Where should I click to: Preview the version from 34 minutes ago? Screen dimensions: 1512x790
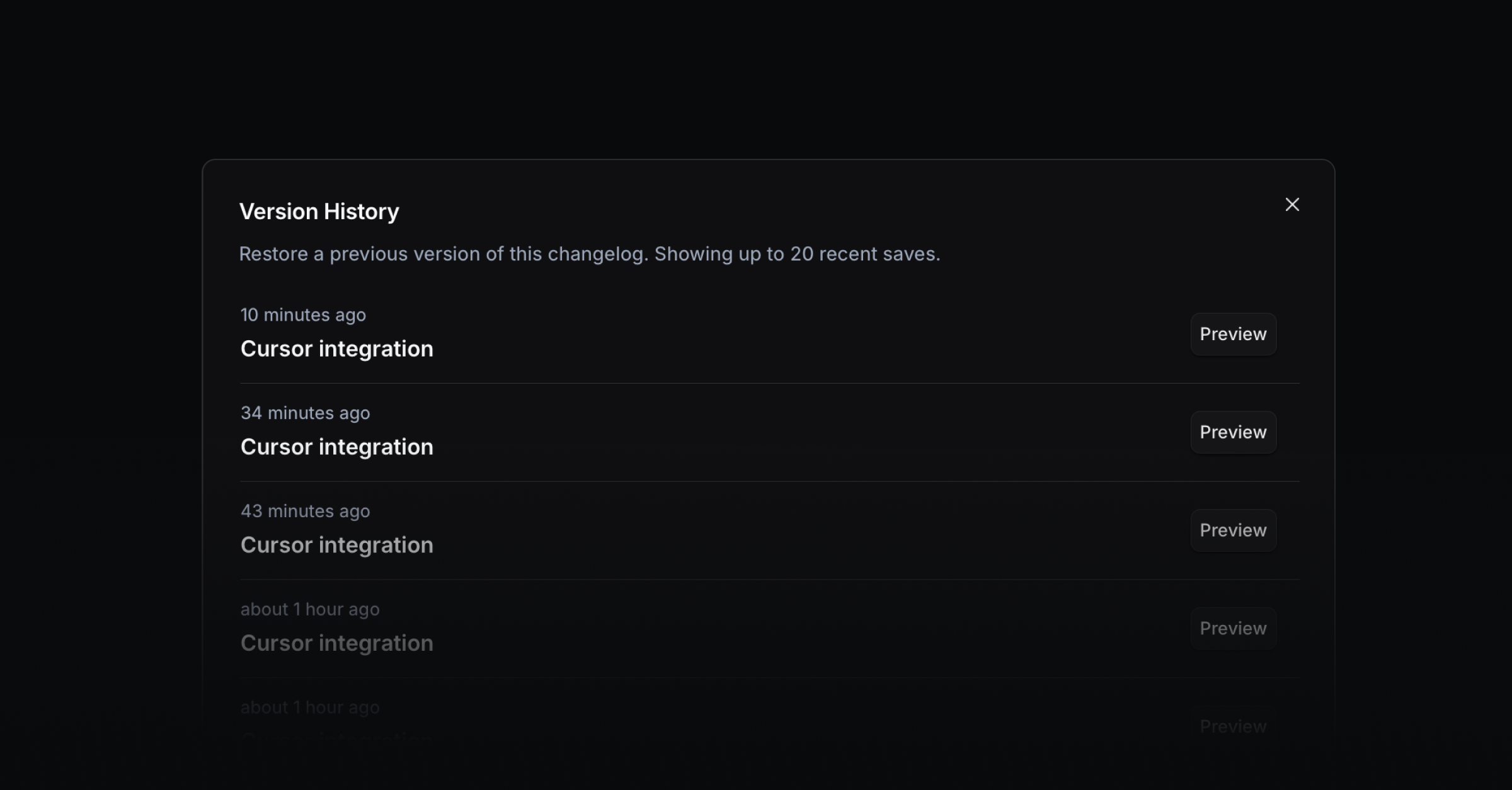pos(1233,433)
